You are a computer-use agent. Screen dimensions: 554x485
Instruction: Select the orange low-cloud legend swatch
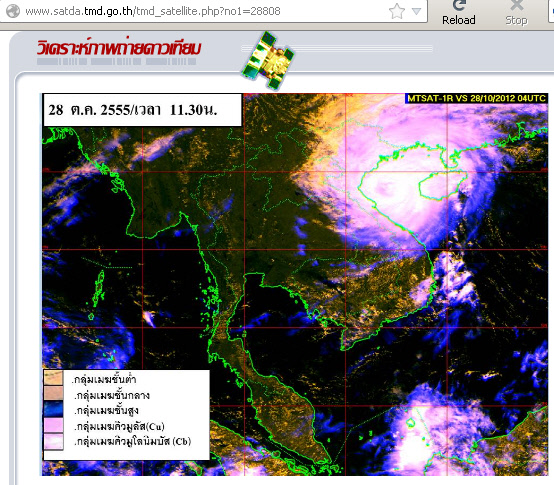[53, 378]
